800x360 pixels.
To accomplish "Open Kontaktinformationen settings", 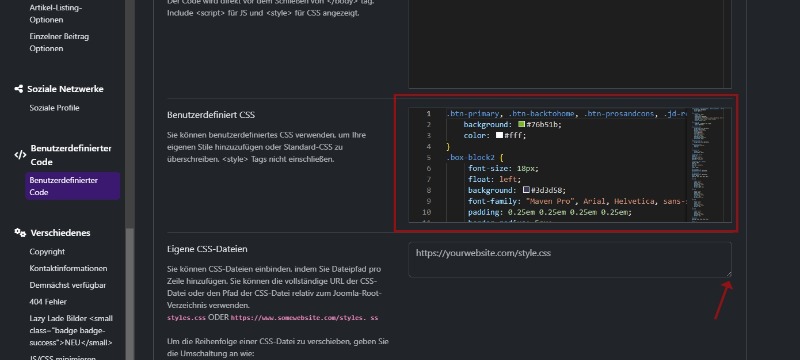I will pyautogui.click(x=68, y=268).
